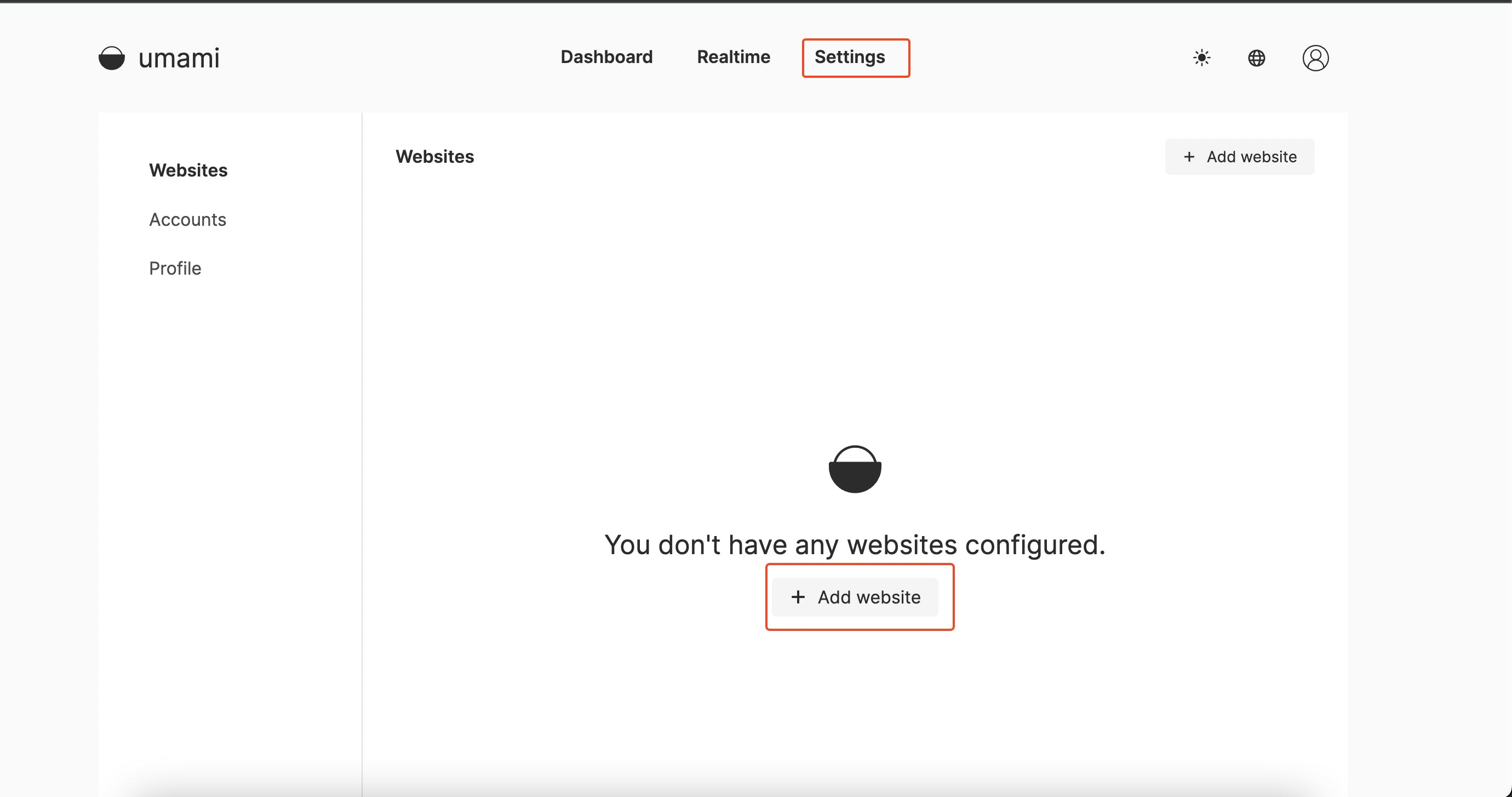Open Profile in the settings sidebar
The height and width of the screenshot is (797, 1512).
click(175, 269)
